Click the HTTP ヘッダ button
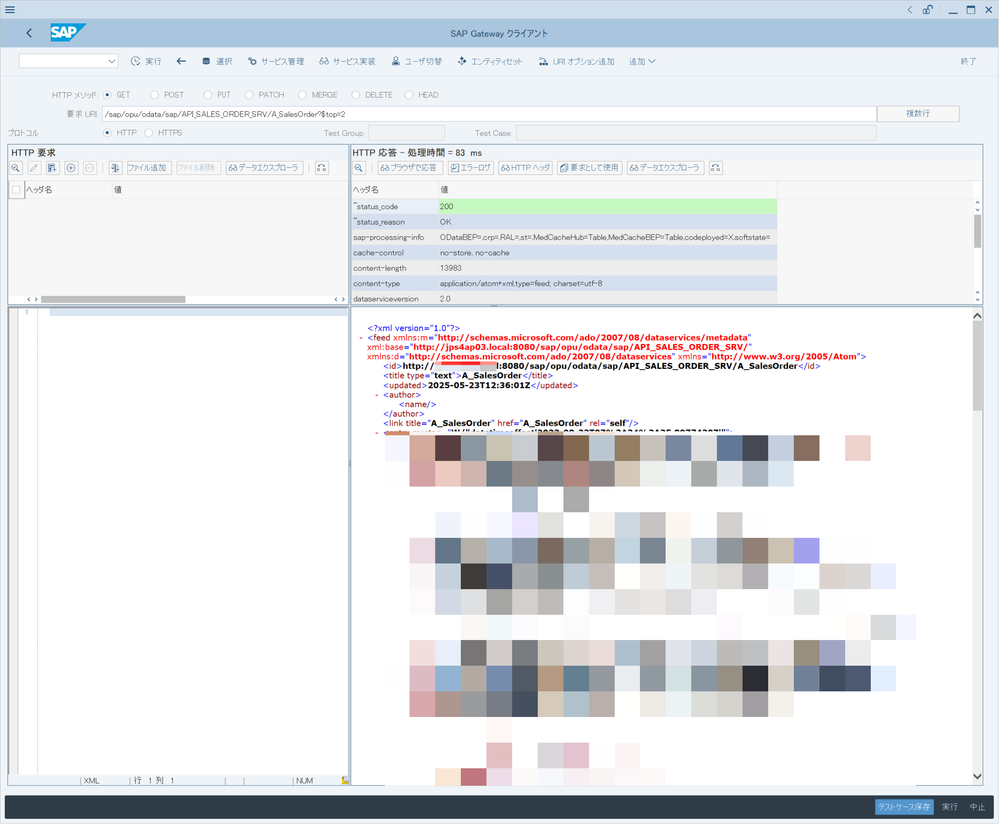 click(x=525, y=168)
